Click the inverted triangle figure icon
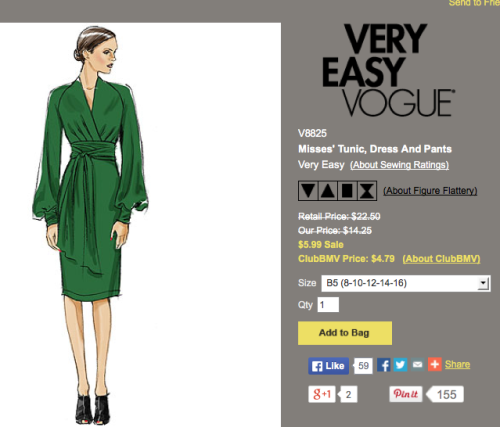Viewport: 500px width, 427px height. [x=308, y=191]
